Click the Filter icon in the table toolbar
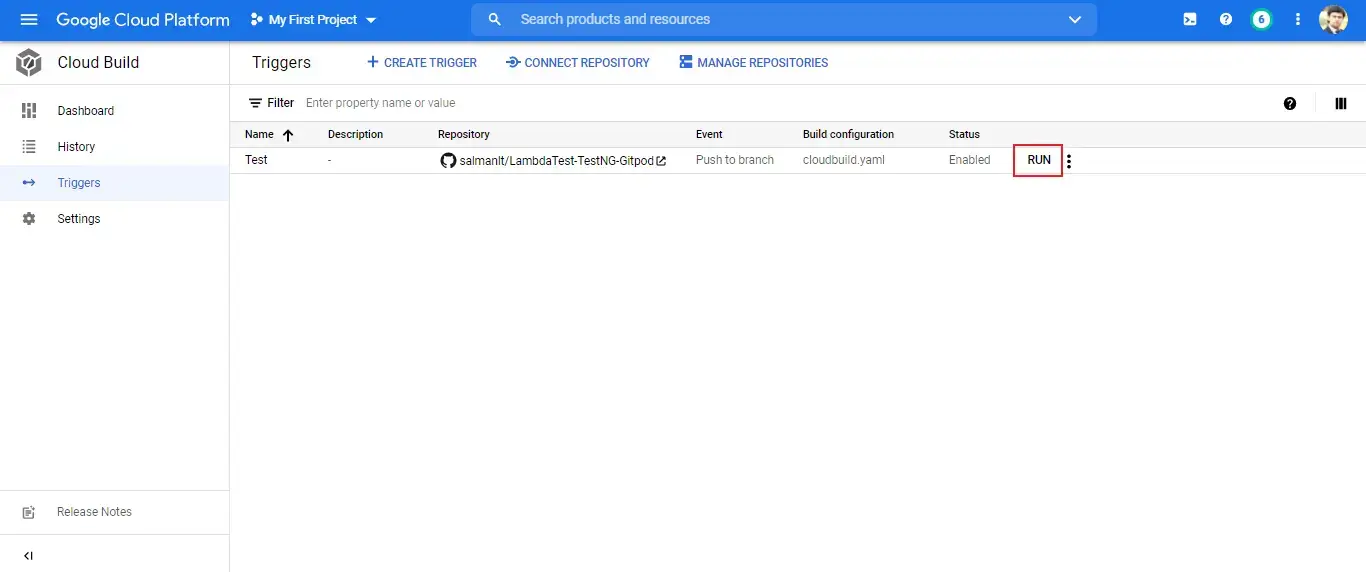 (256, 103)
